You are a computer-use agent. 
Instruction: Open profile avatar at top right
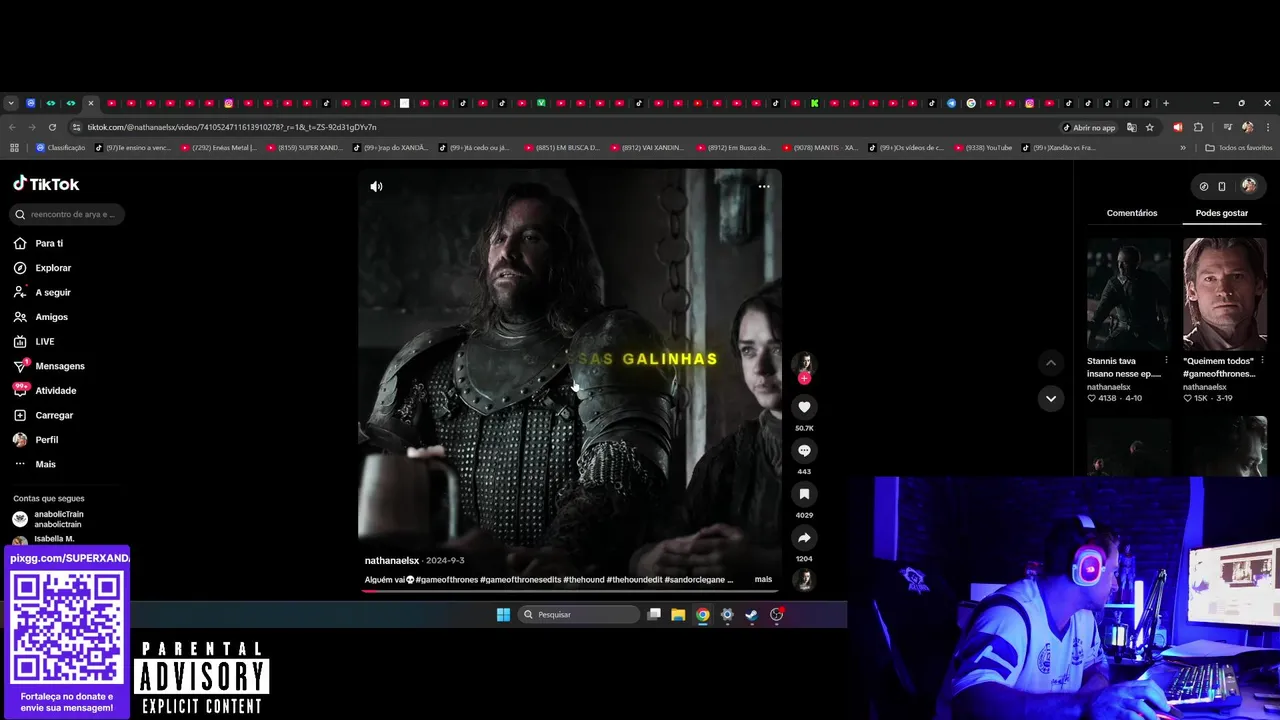pos(1249,186)
